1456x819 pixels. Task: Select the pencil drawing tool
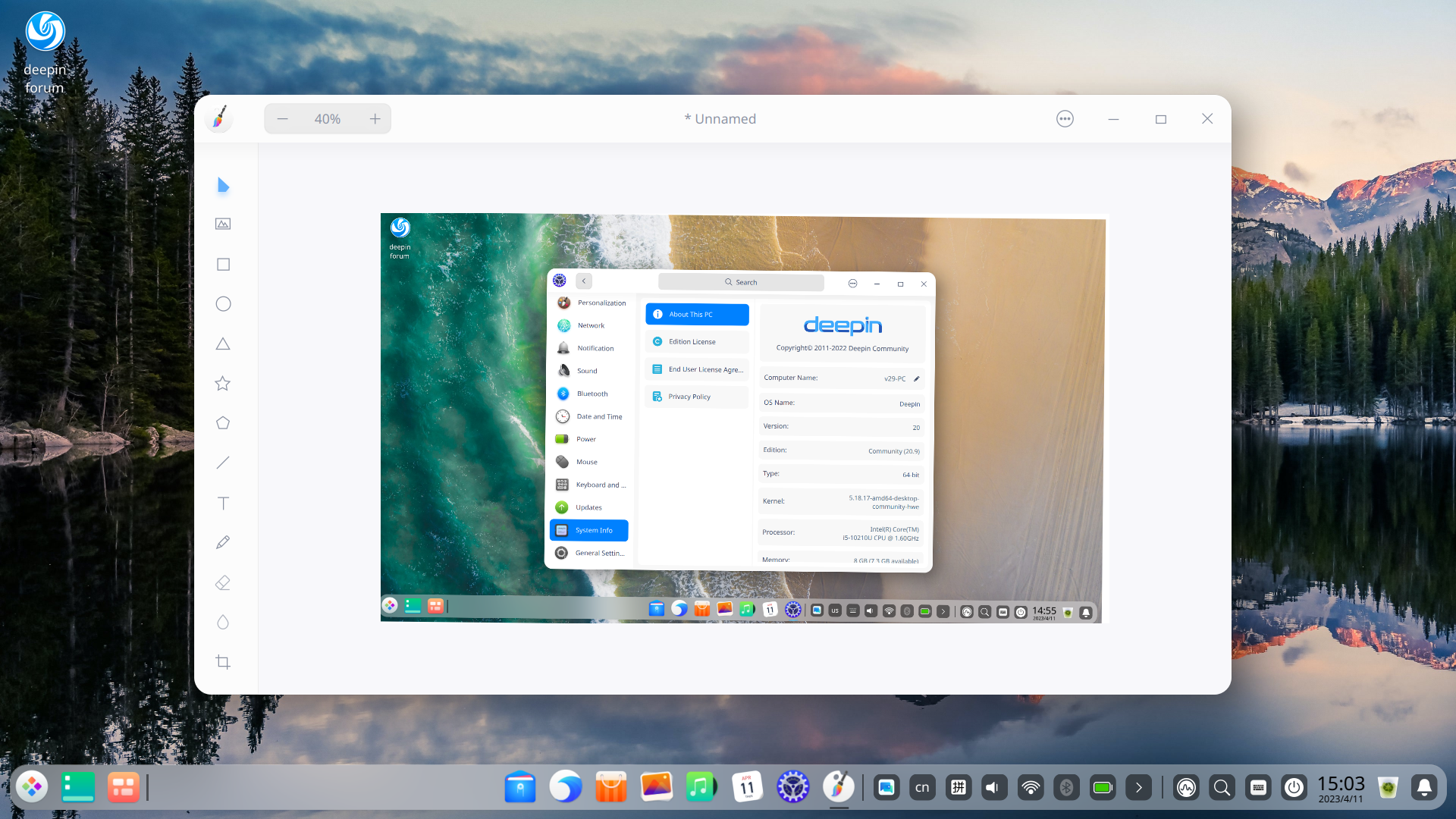pyautogui.click(x=222, y=541)
